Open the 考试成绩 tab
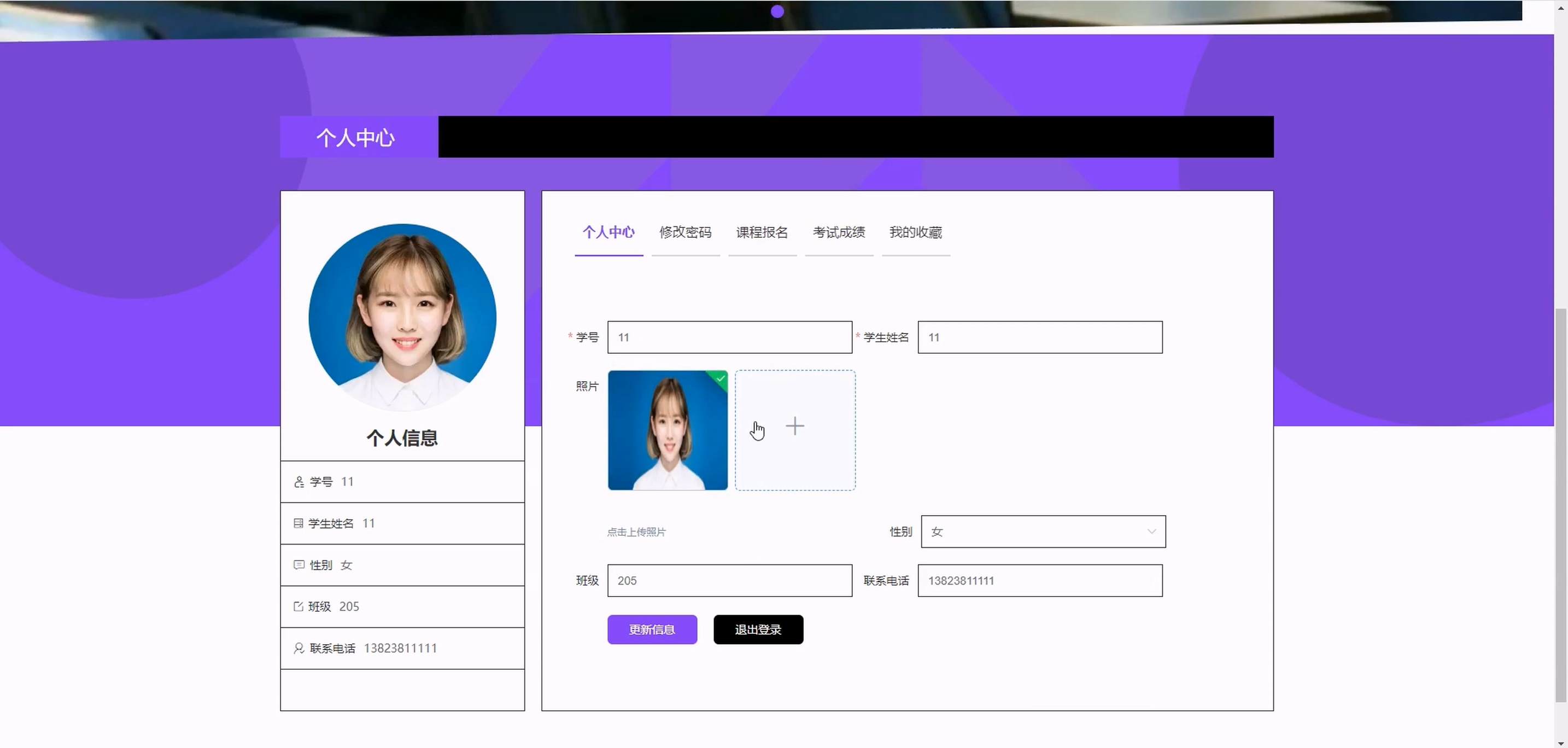Viewport: 1568px width, 748px height. (x=839, y=232)
